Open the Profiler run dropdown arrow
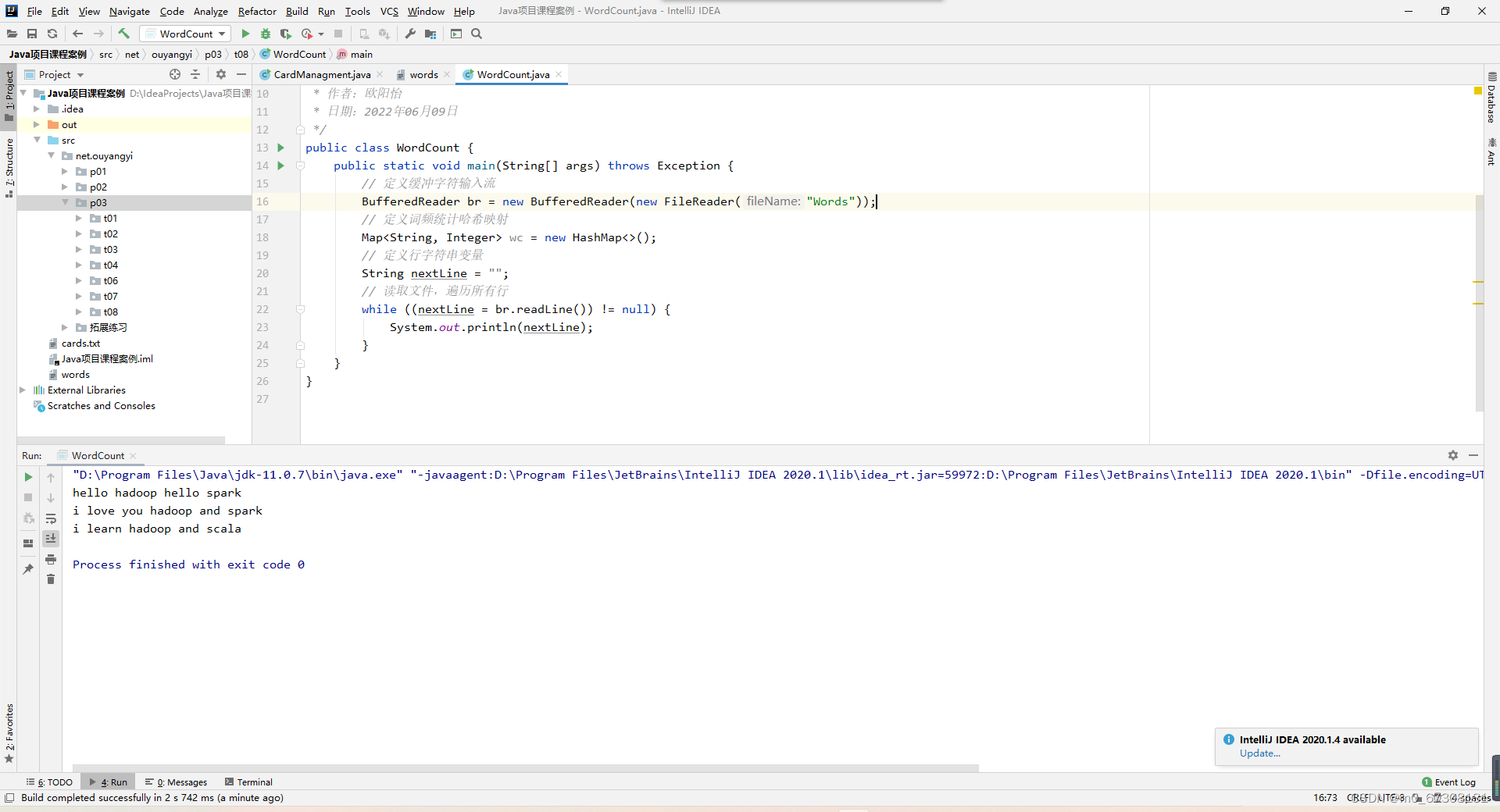Screen dimensions: 1500x812 pyautogui.click(x=321, y=34)
